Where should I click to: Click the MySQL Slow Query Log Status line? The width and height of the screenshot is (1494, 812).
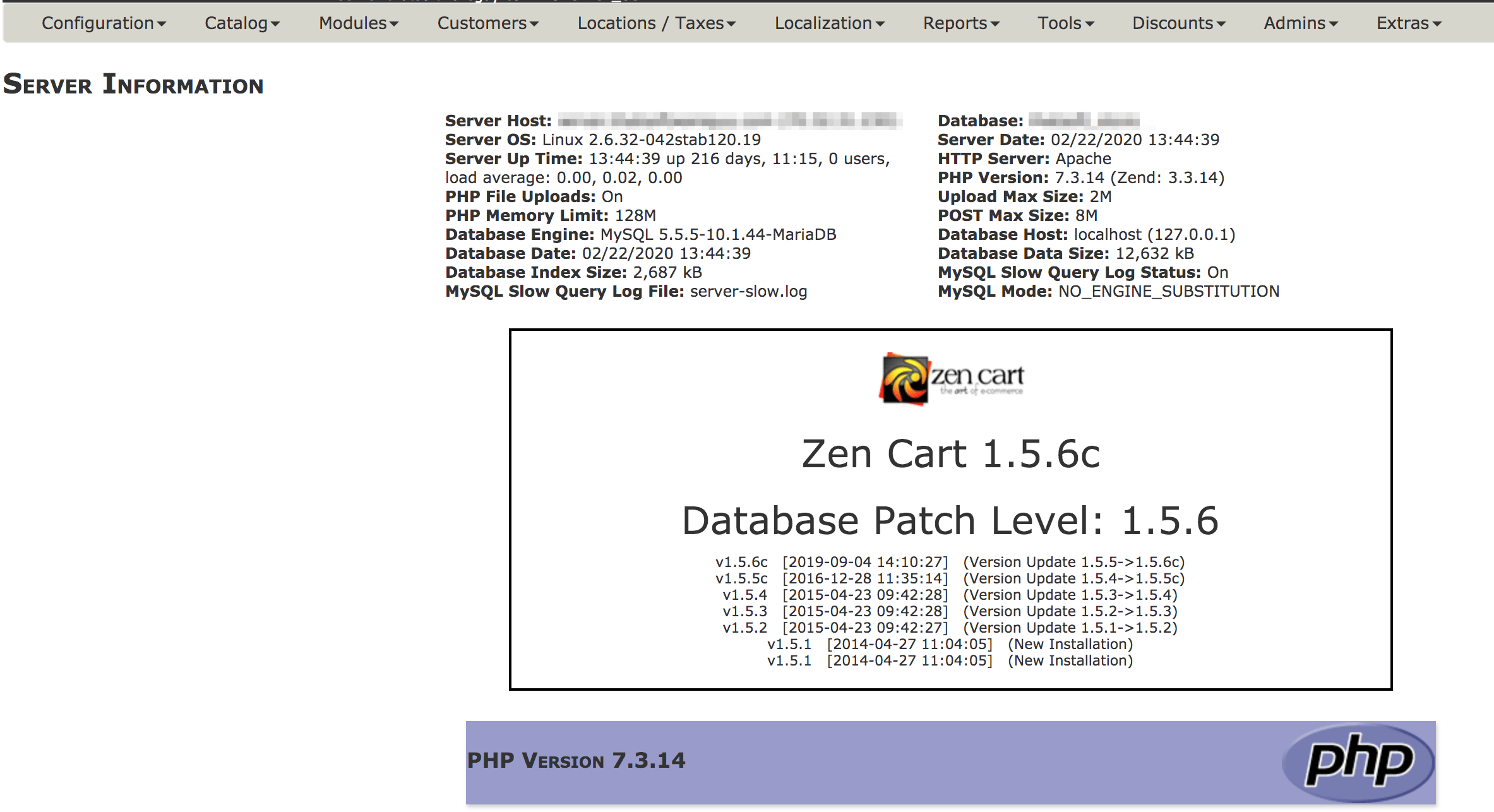coord(1083,272)
